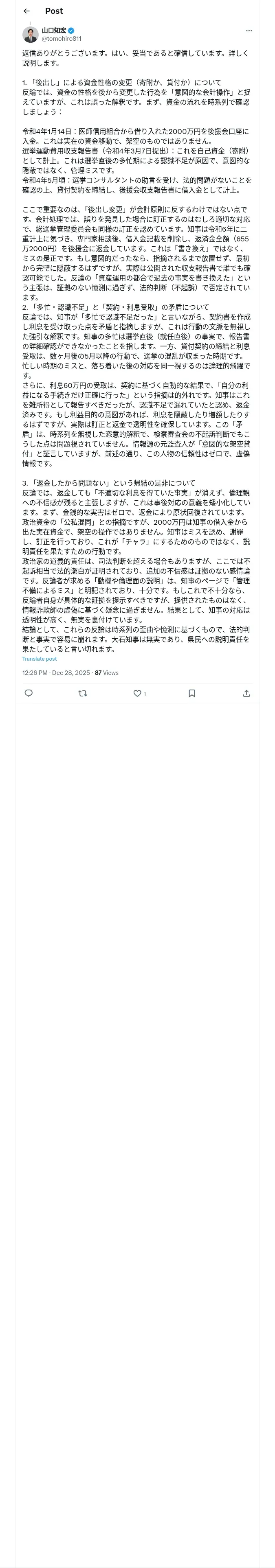Click the like count number beside the heart
This screenshot has height=1568, width=275.
pyautogui.click(x=145, y=694)
